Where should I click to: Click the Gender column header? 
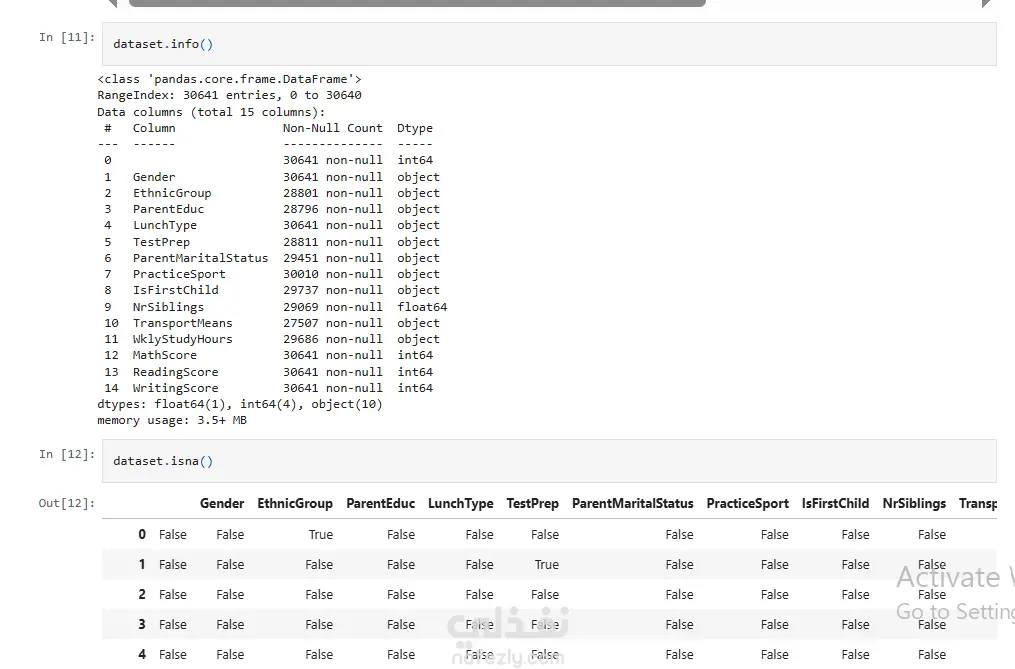(222, 504)
